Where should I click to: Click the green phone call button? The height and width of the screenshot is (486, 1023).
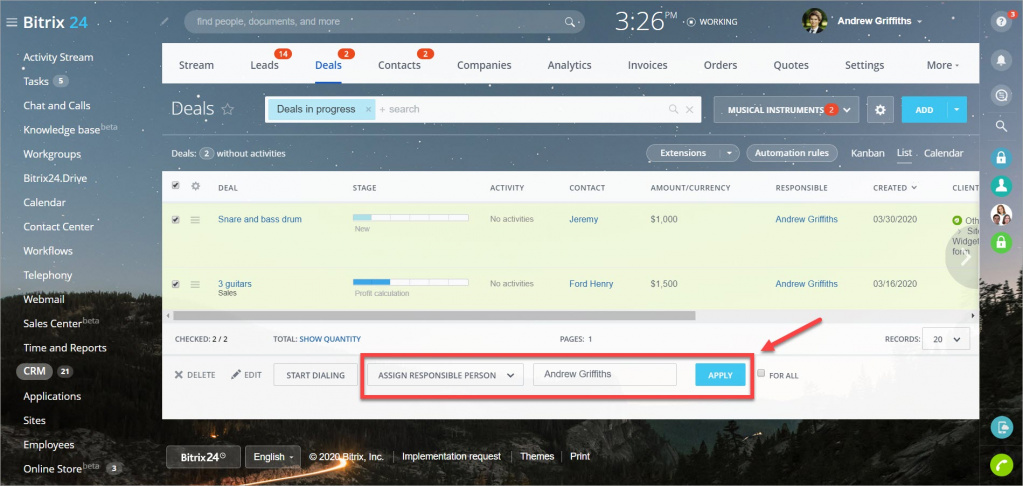coord(1001,464)
